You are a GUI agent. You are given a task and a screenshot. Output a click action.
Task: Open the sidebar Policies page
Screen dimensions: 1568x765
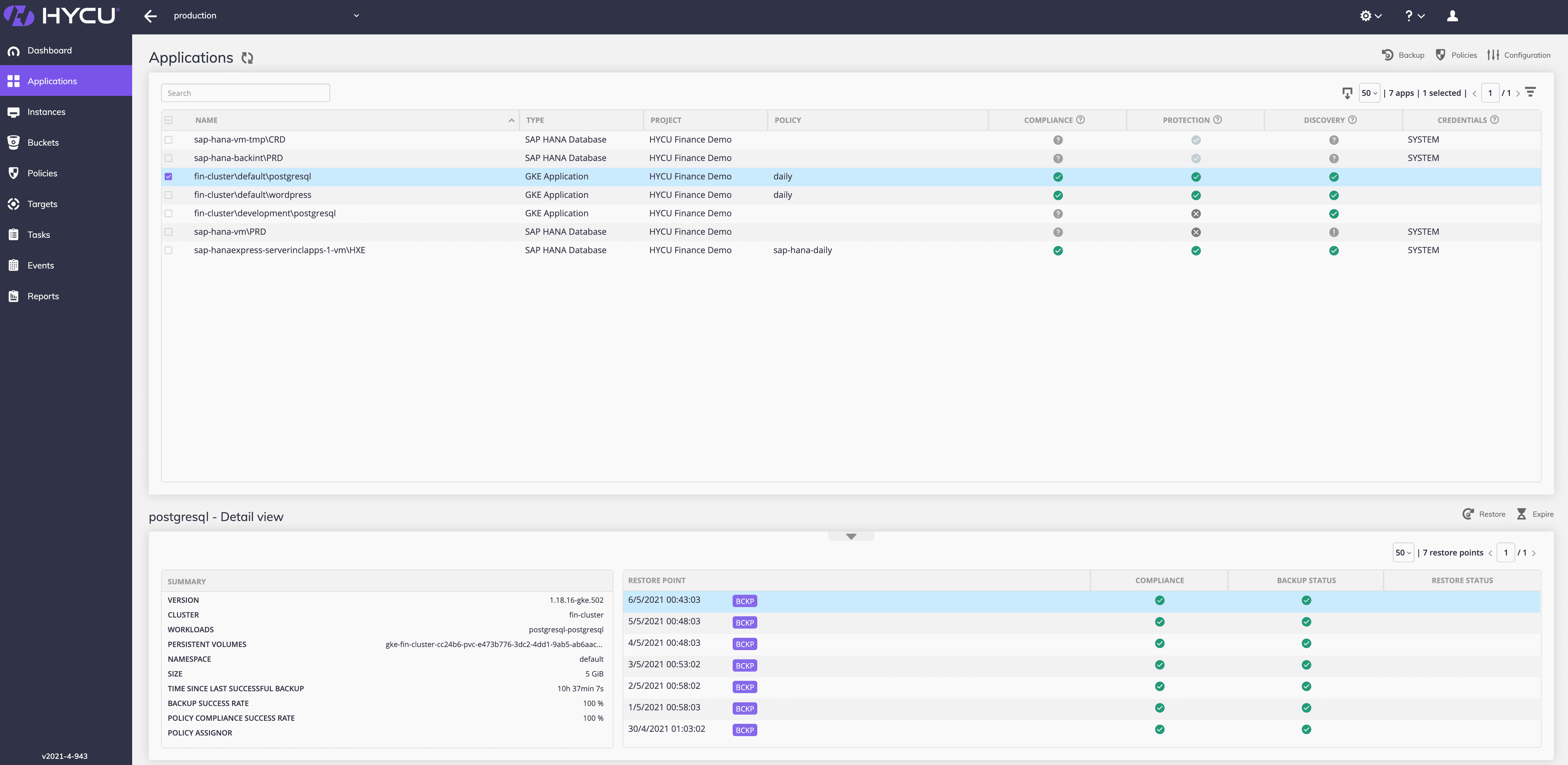click(x=66, y=174)
